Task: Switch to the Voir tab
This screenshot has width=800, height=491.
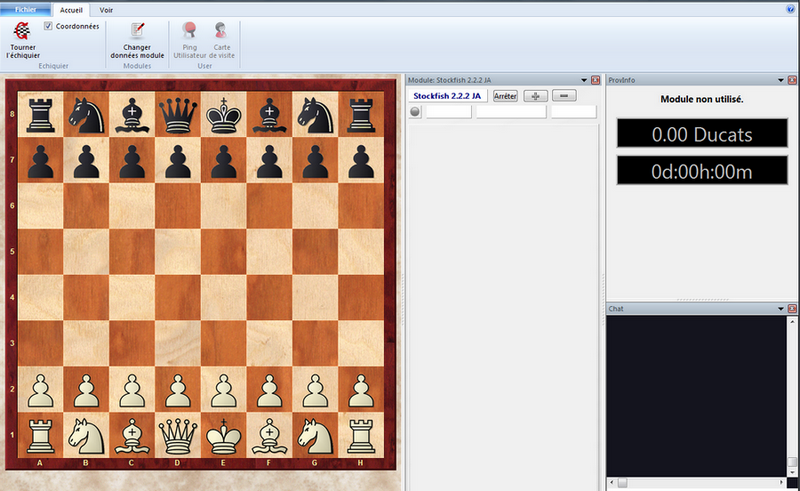Action: tap(107, 8)
